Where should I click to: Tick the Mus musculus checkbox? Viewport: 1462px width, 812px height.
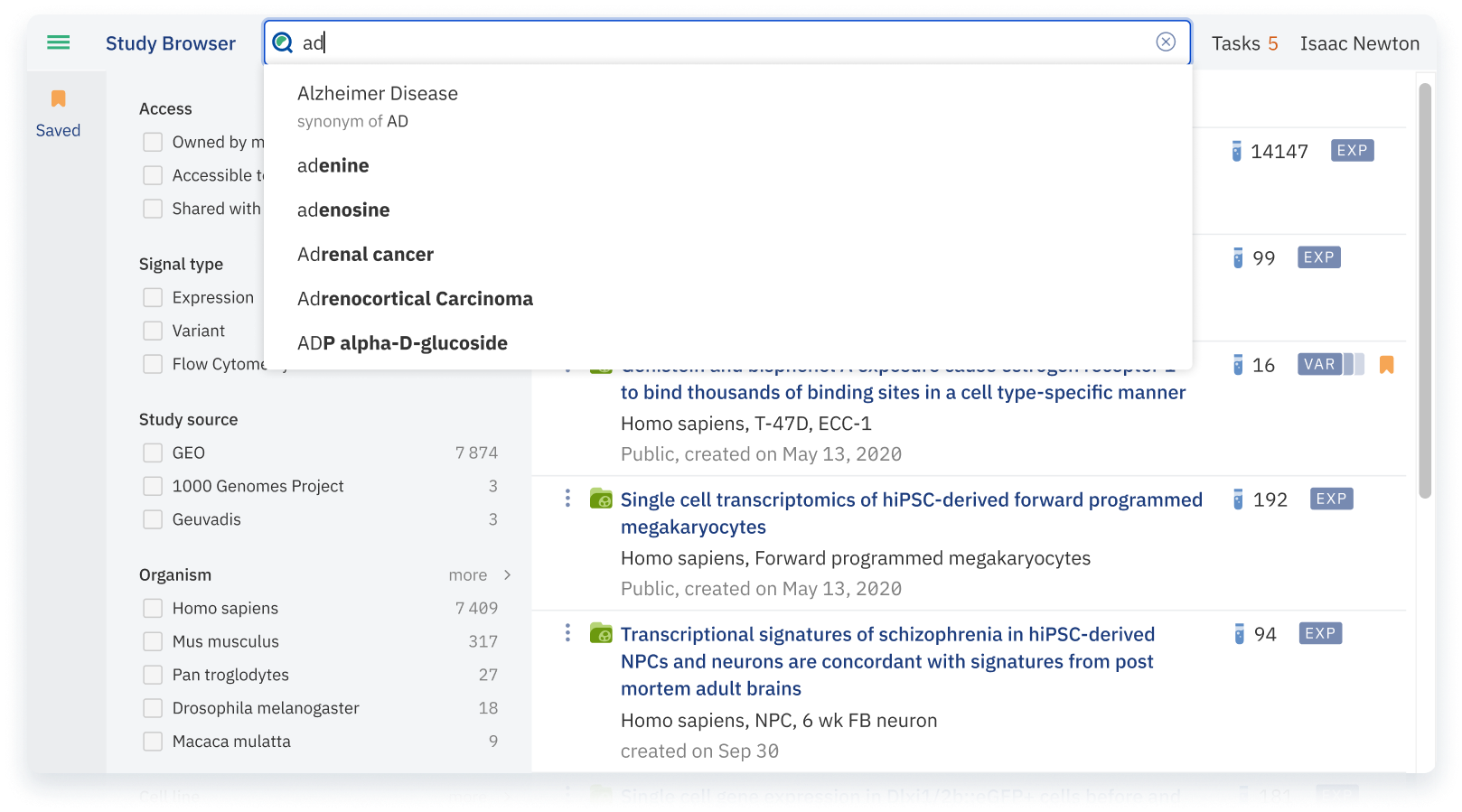coord(153,641)
